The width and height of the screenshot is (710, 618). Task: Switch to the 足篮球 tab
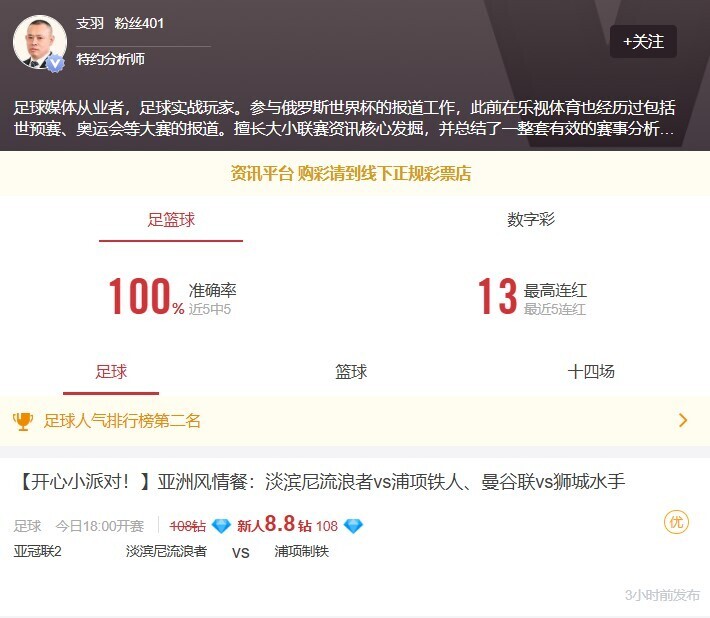pos(171,220)
